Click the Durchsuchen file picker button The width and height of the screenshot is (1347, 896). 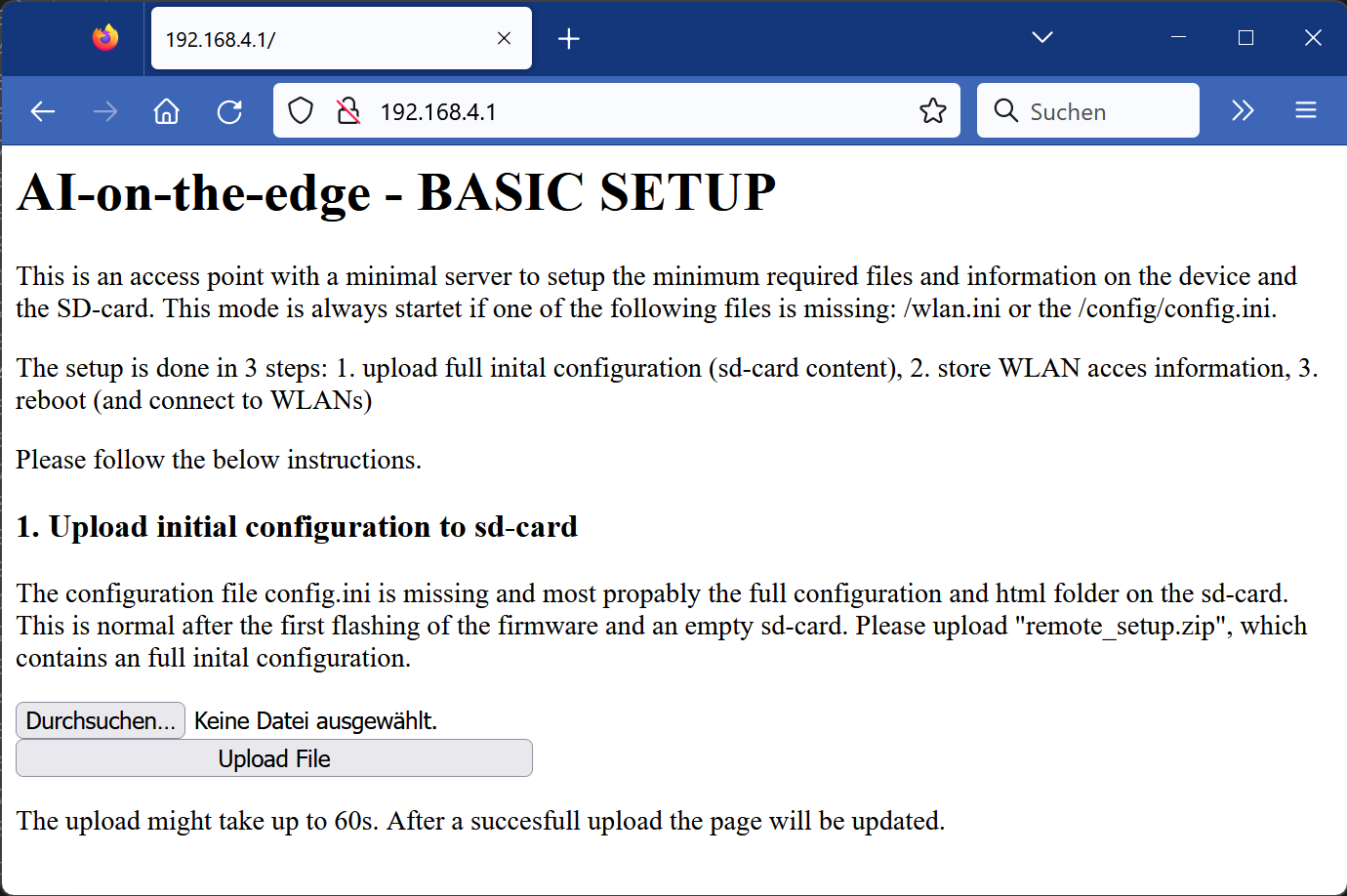[x=100, y=720]
